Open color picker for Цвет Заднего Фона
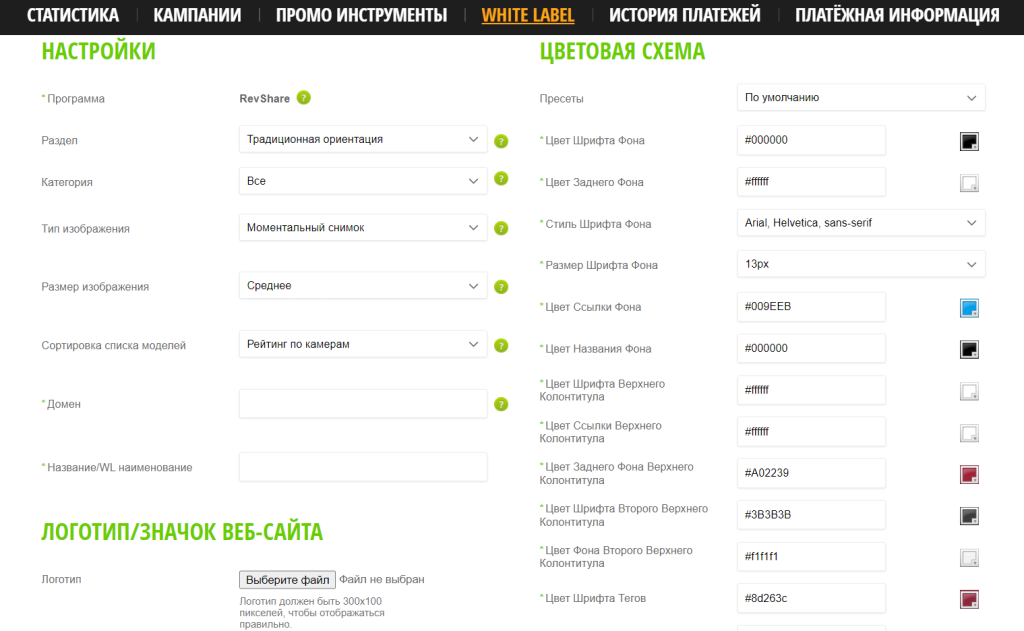This screenshot has width=1024, height=631. pyautogui.click(x=969, y=183)
